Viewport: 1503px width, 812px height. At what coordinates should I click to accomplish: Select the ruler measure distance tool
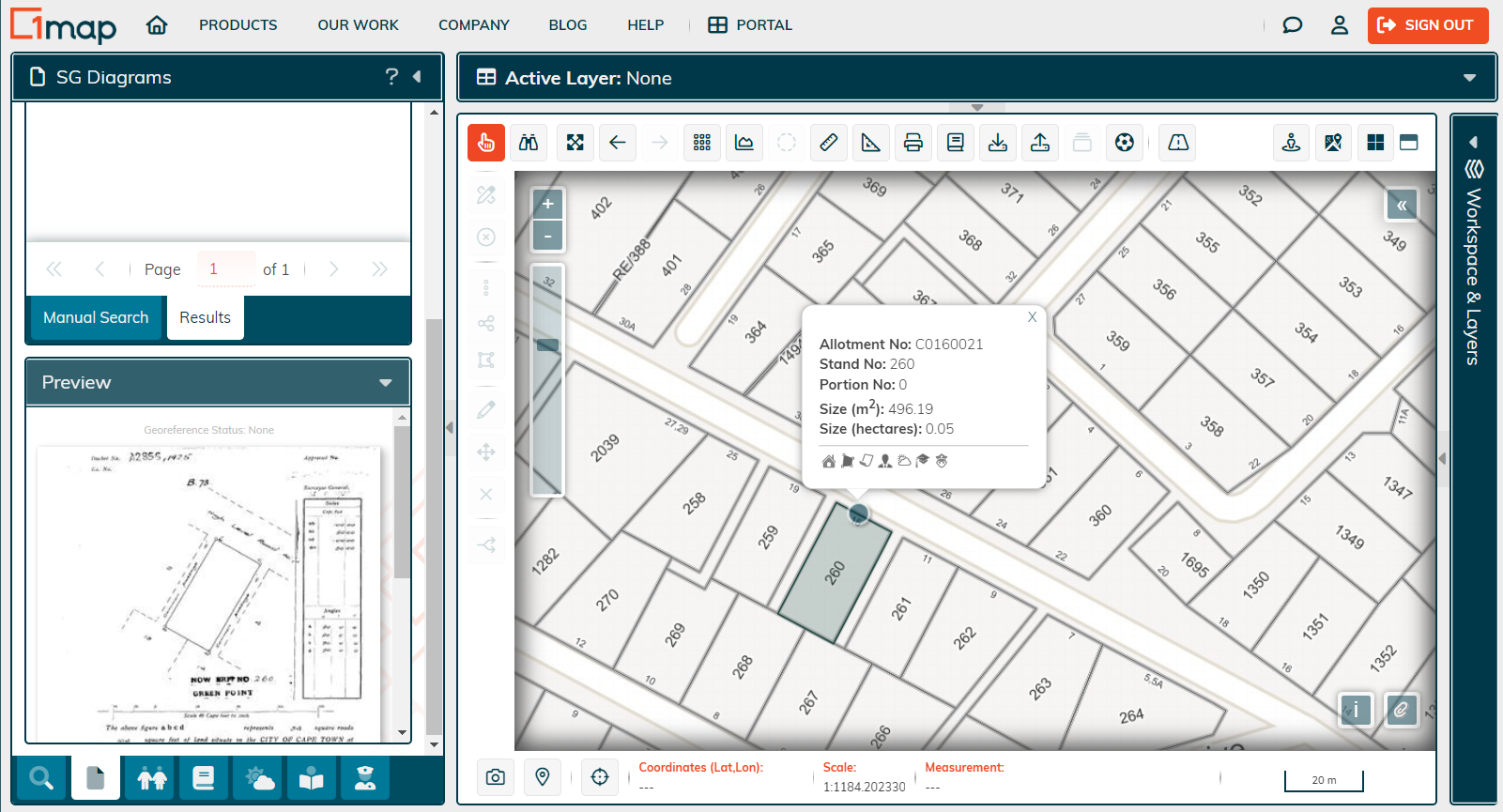[x=829, y=143]
